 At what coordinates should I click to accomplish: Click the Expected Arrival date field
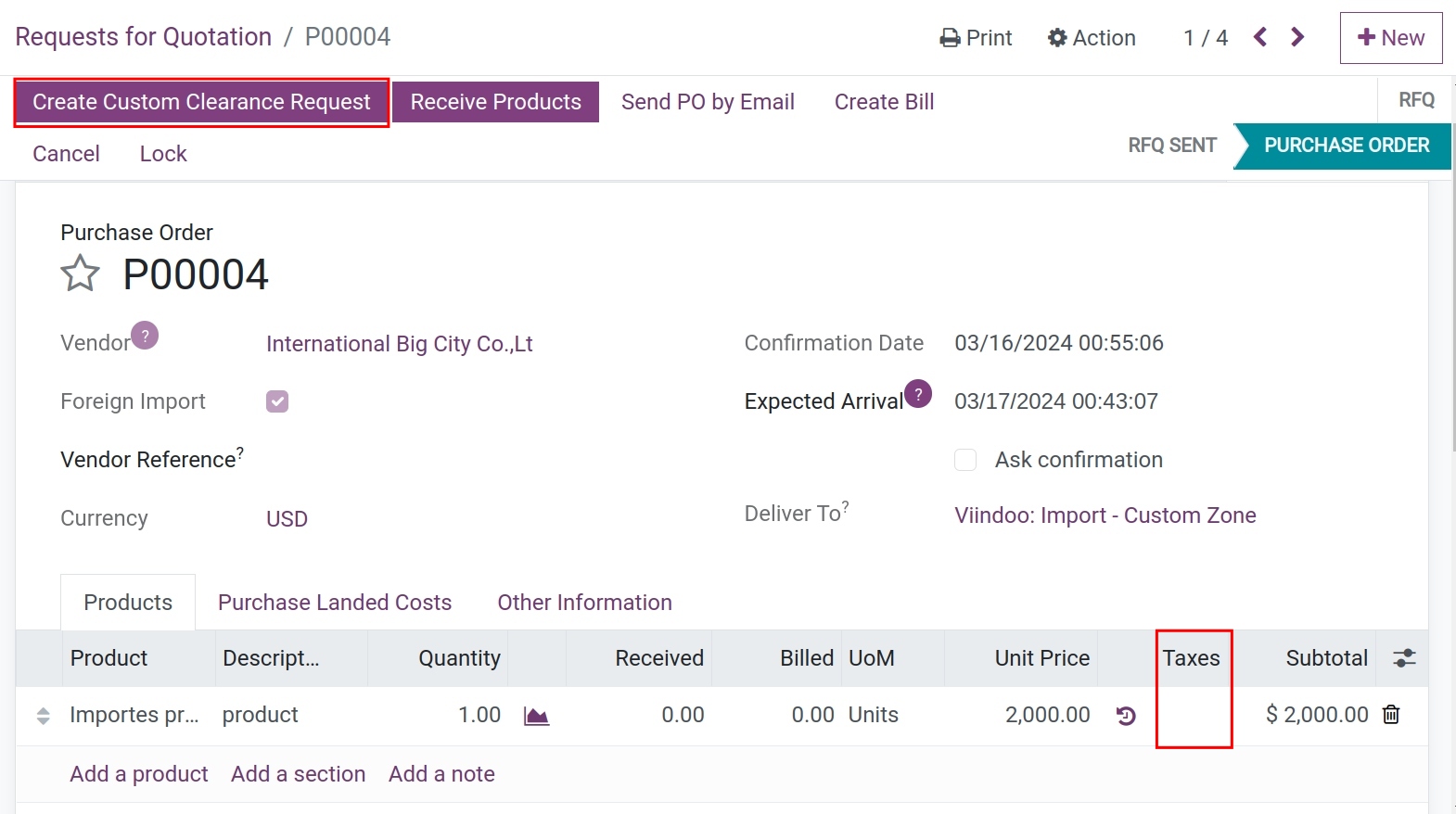1055,401
